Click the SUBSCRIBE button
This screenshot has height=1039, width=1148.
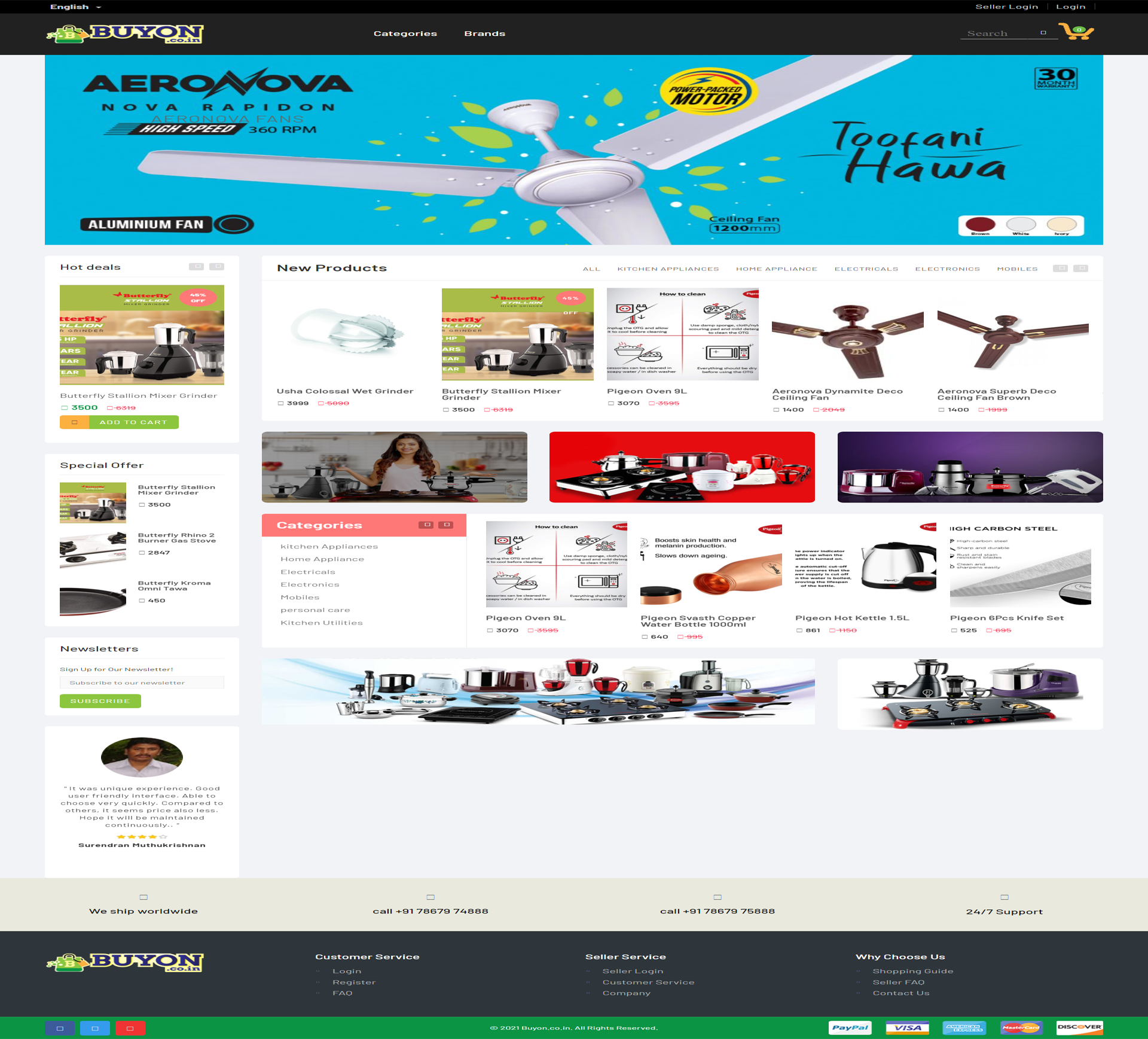pyautogui.click(x=100, y=701)
